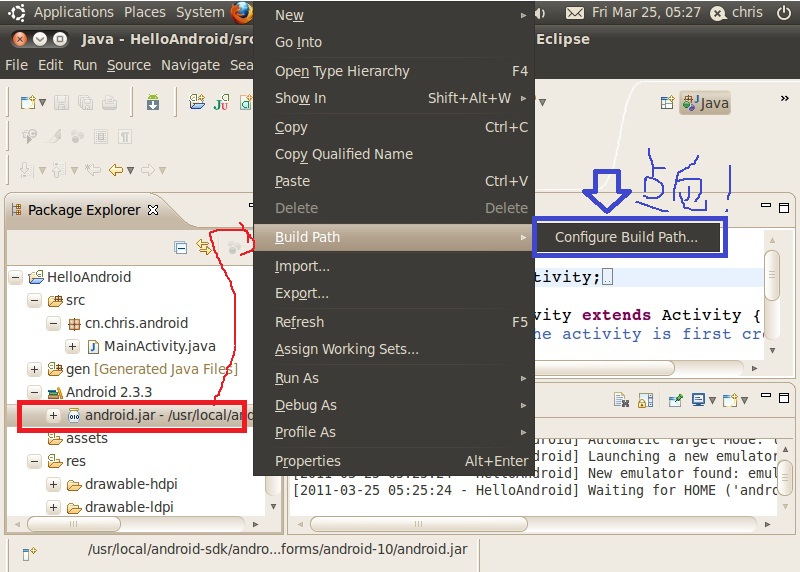The image size is (800, 572).
Task: Click Open Console icon
Action: 730,401
